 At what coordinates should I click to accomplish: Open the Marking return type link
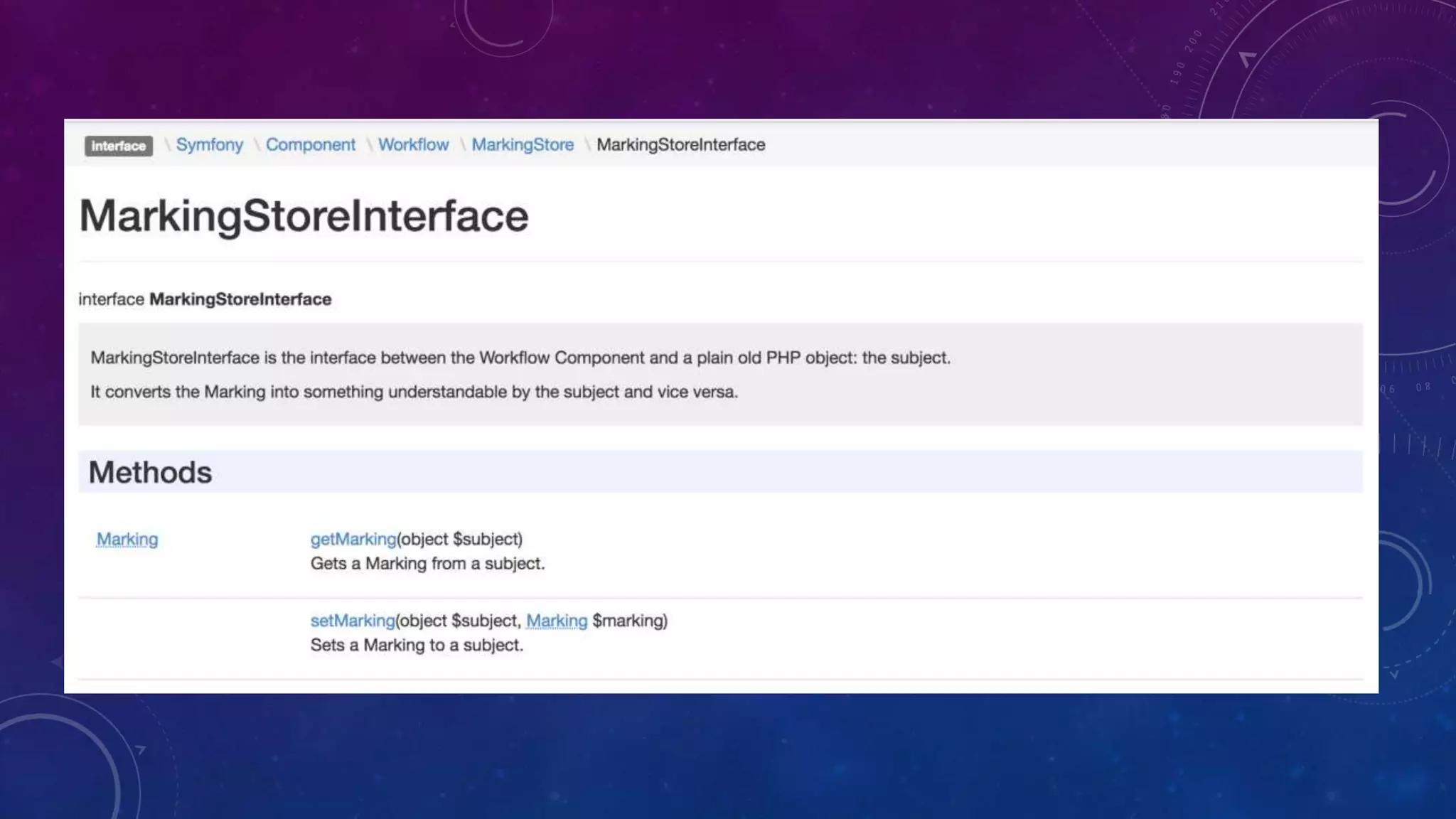[x=127, y=539]
